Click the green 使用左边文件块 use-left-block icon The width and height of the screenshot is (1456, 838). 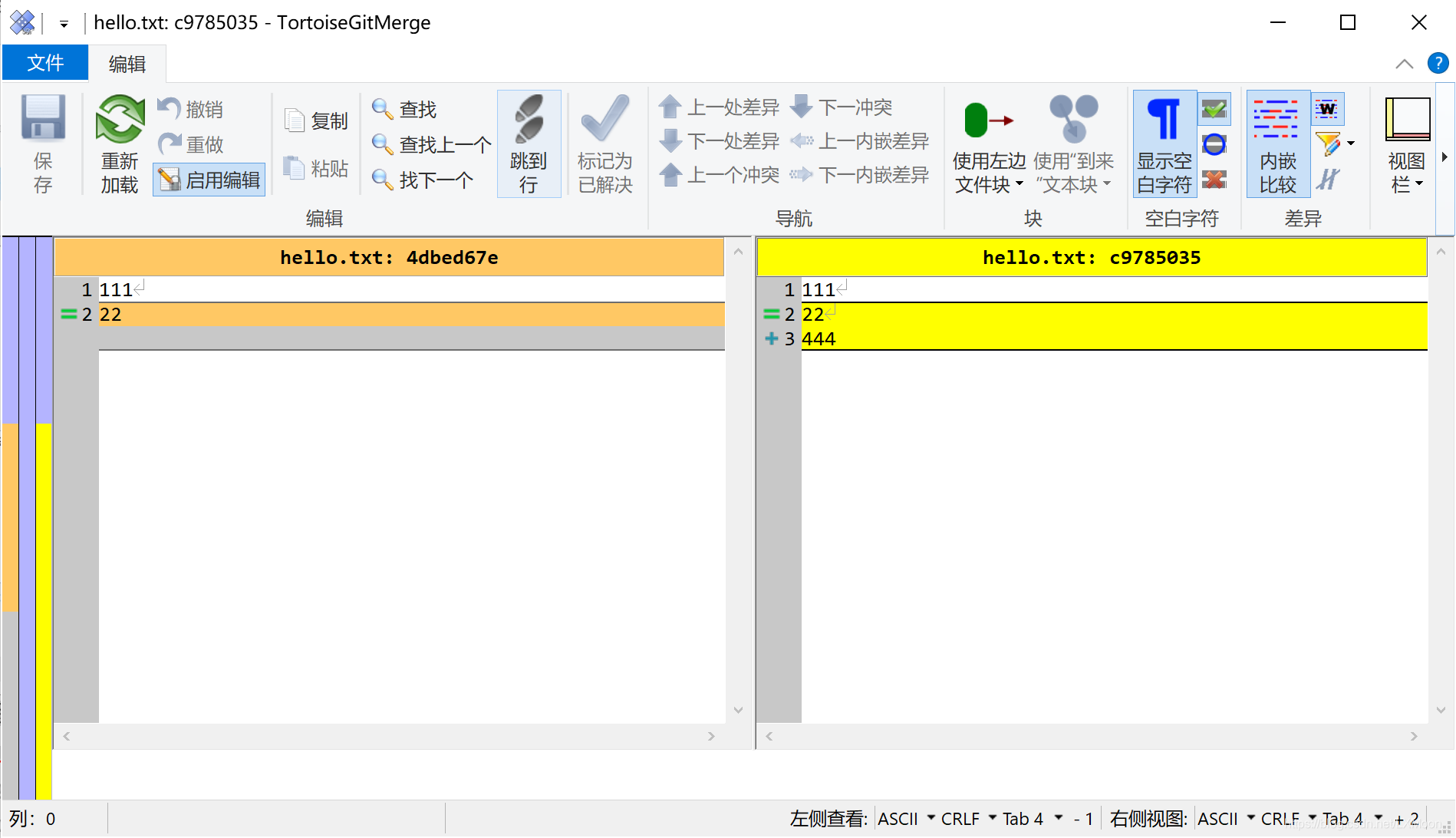tap(989, 120)
